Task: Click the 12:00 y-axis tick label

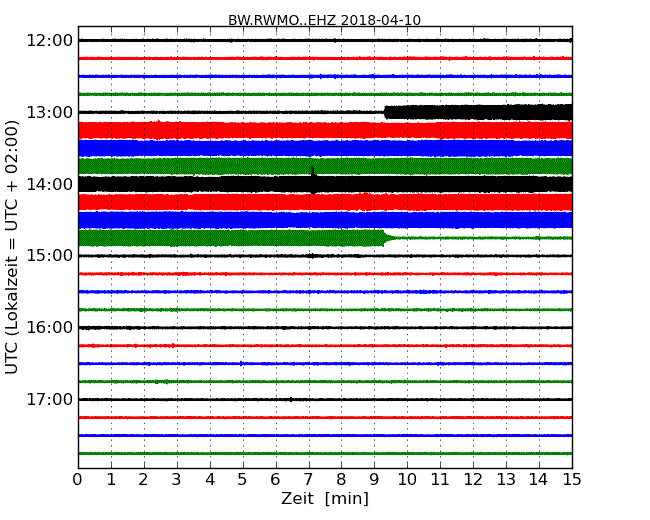Action: (x=50, y=41)
